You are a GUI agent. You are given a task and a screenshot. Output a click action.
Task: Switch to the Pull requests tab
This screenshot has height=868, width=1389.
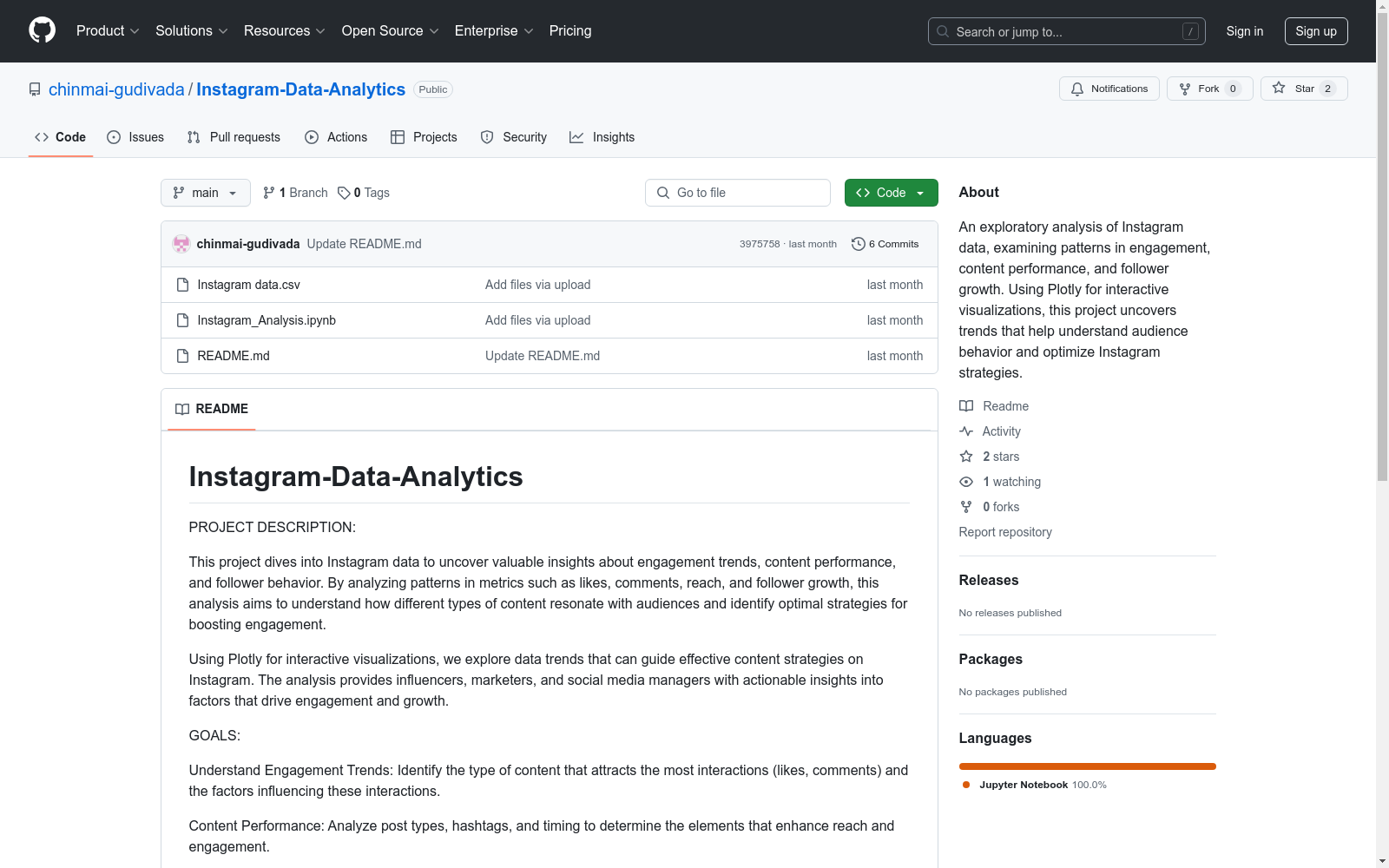234,137
